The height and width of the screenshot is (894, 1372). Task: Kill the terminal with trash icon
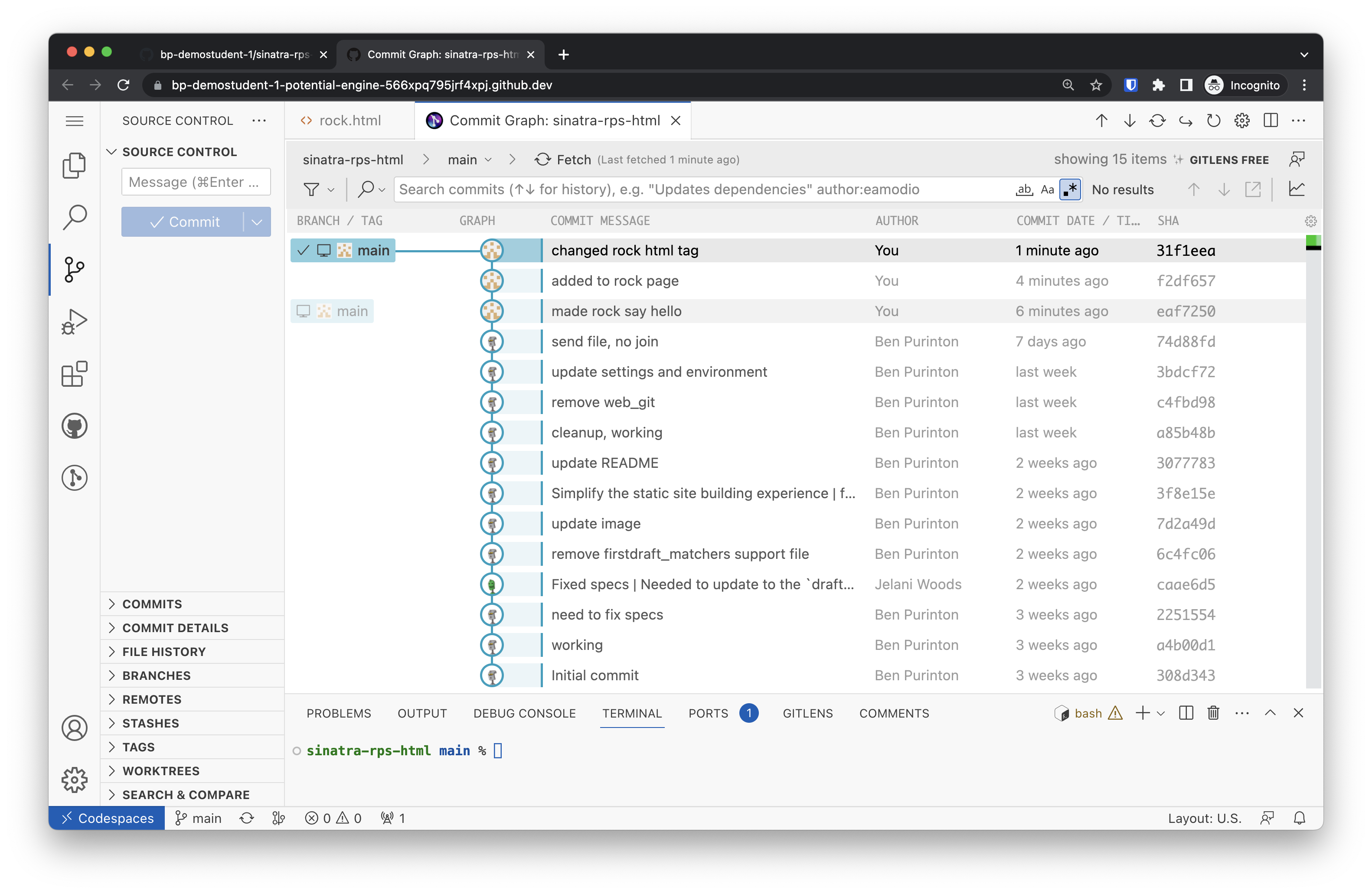tap(1213, 713)
